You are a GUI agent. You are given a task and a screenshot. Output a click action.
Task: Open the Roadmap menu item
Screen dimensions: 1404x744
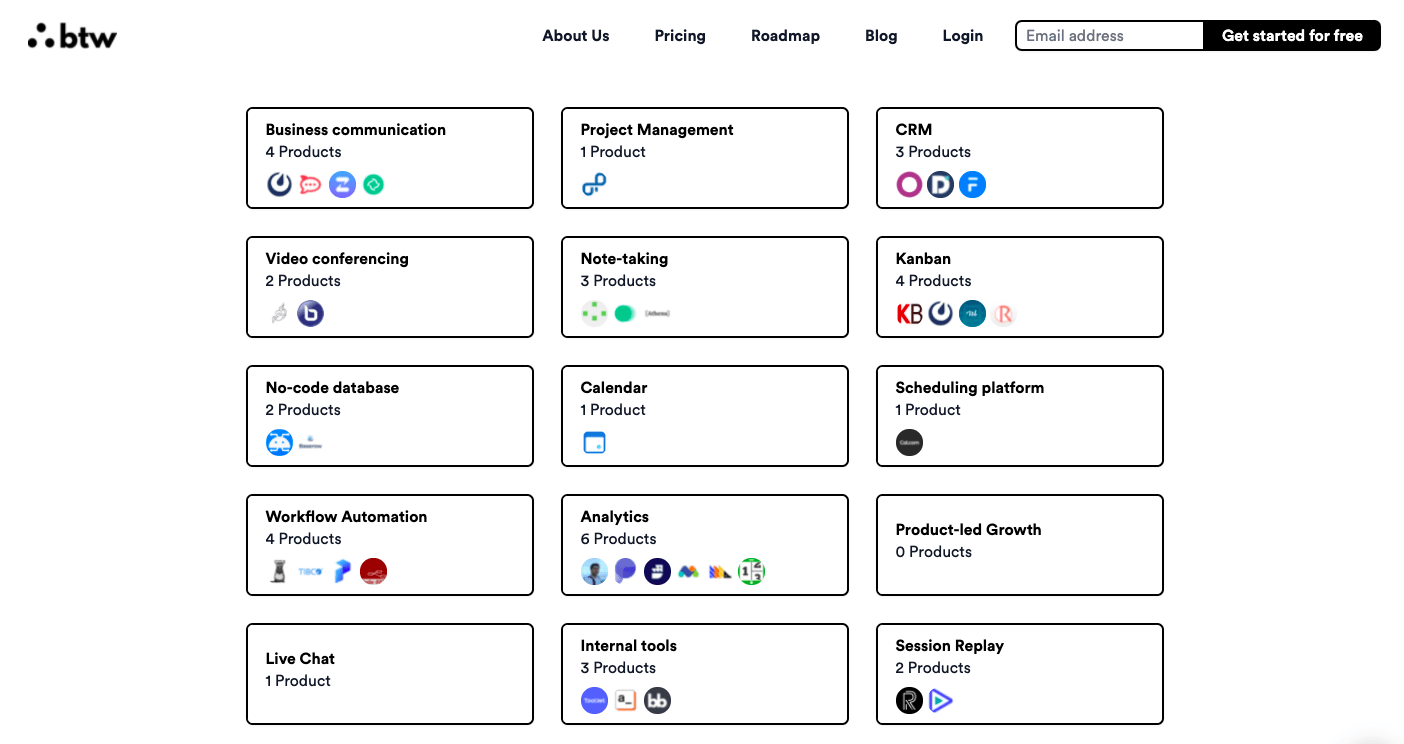785,36
